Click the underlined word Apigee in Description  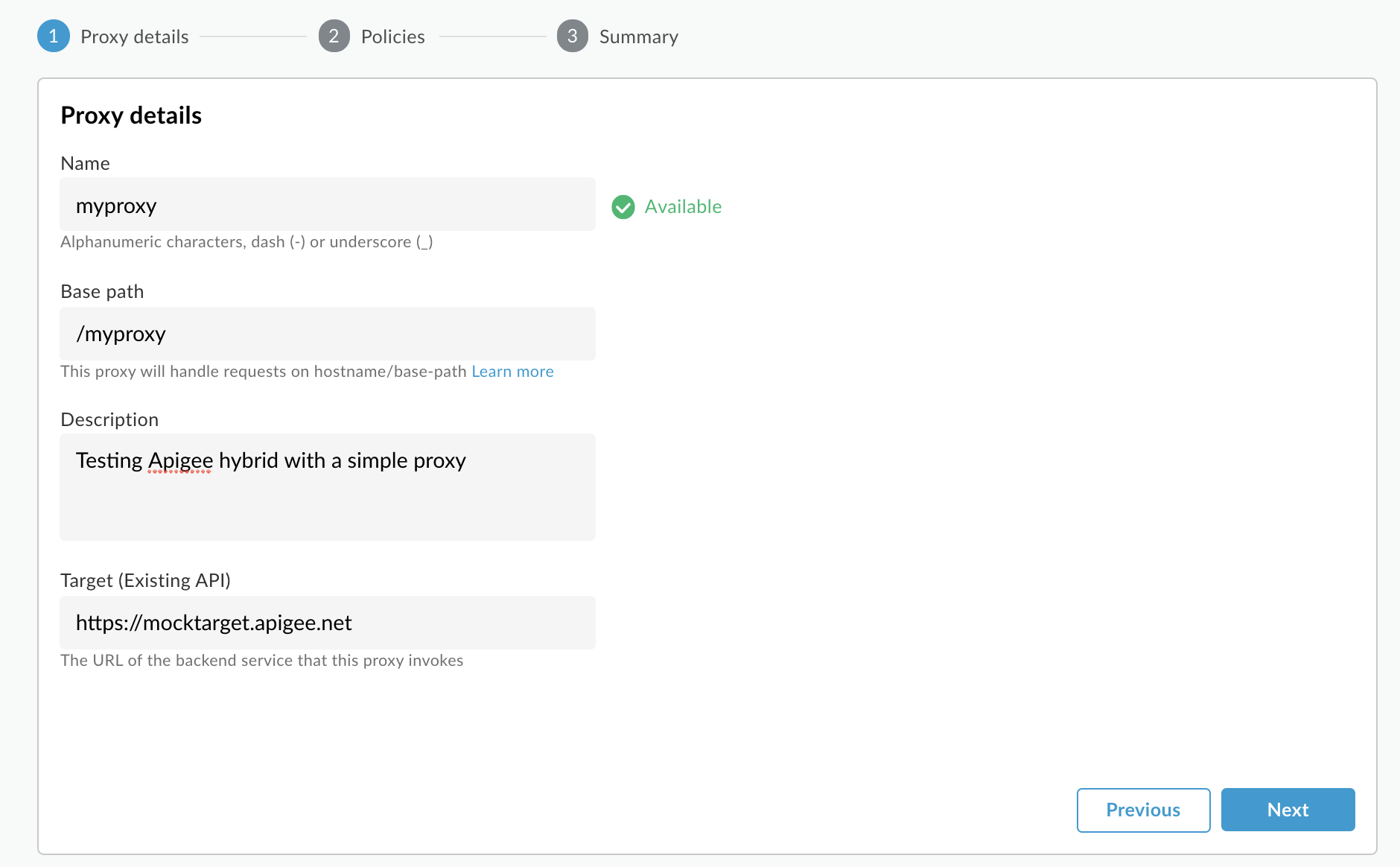pos(180,460)
